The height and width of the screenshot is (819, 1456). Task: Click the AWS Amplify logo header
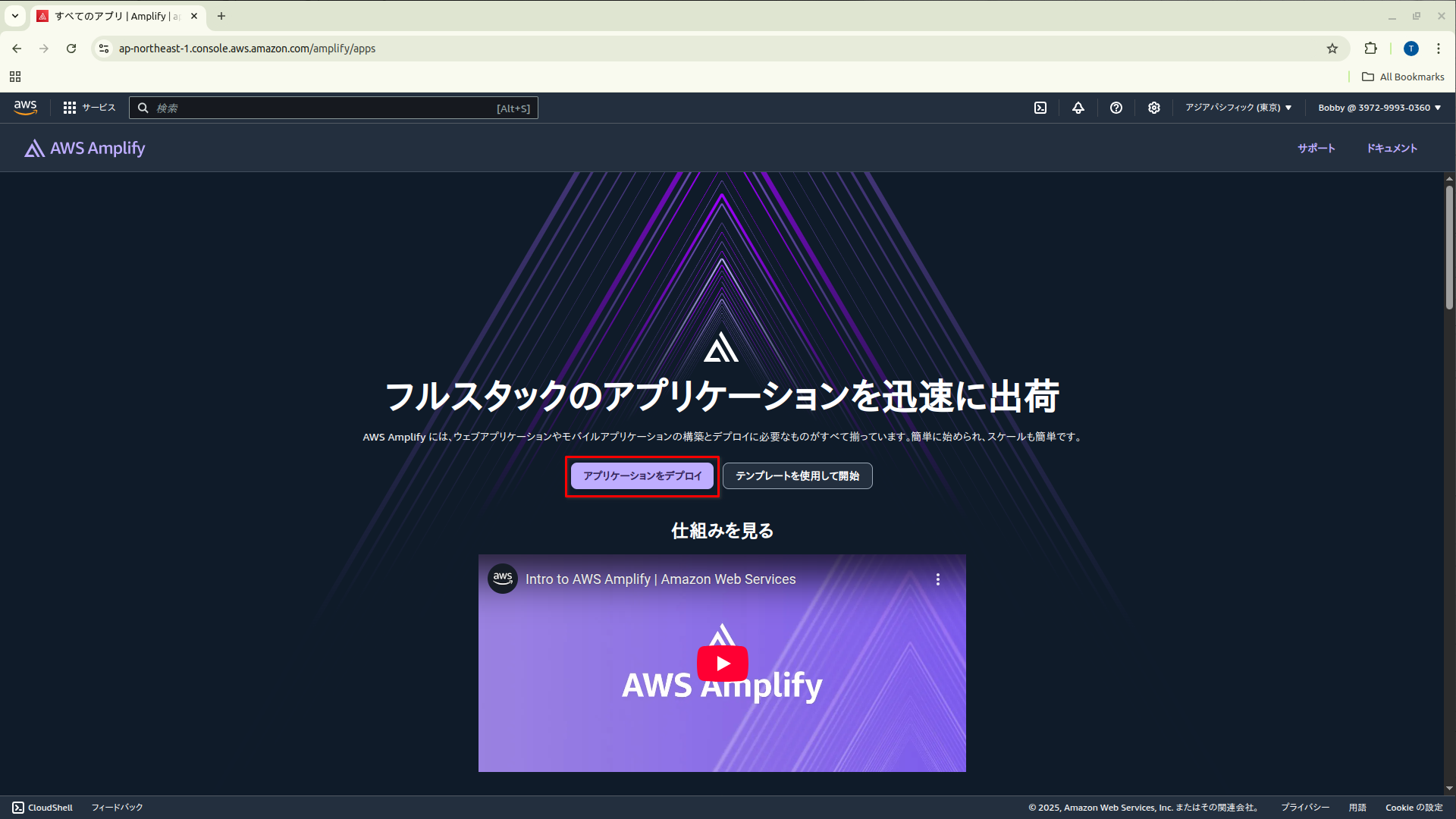pyautogui.click(x=85, y=149)
